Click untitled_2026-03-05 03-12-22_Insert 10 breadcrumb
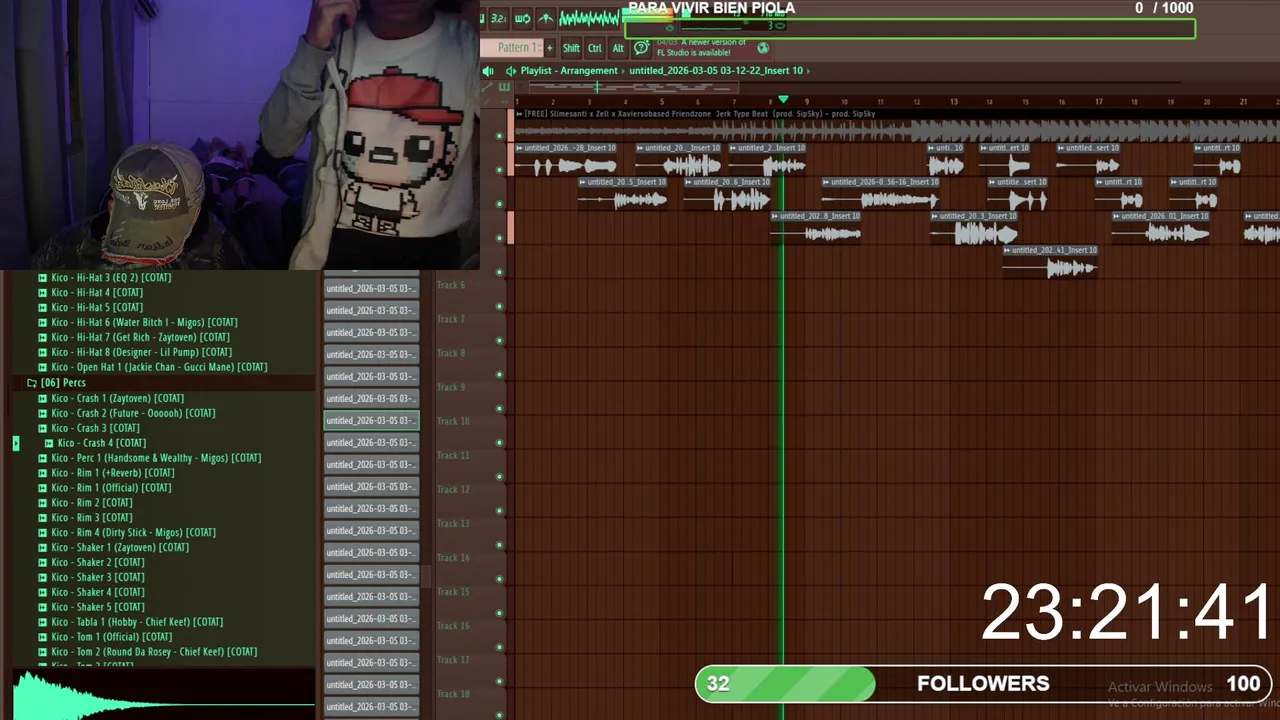Viewport: 1280px width, 720px height. click(716, 71)
